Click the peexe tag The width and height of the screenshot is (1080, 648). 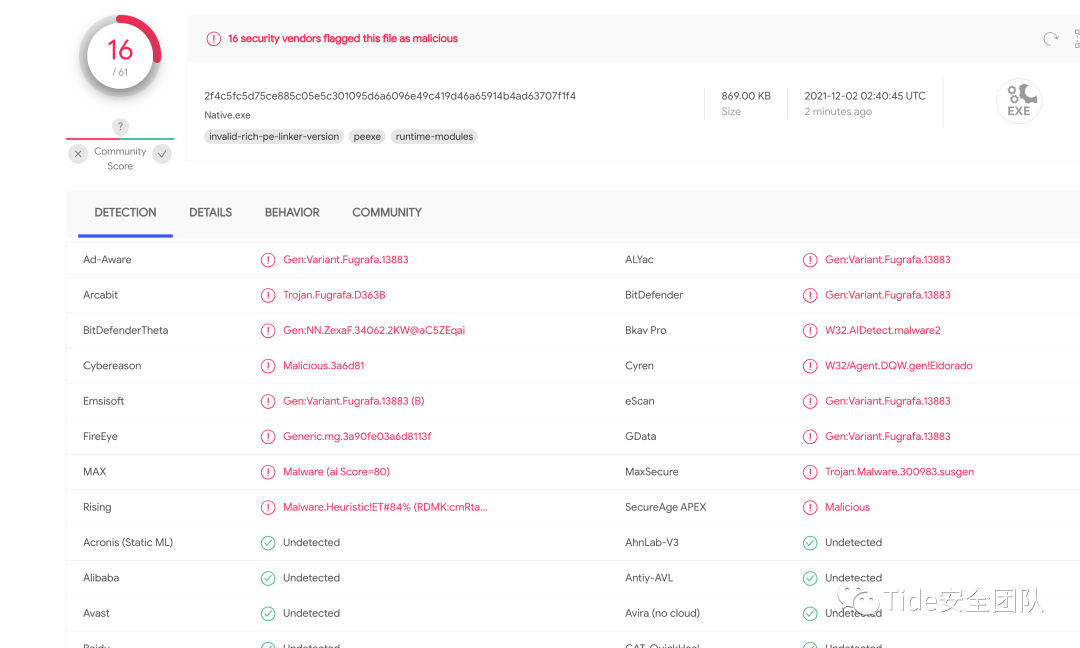[367, 136]
